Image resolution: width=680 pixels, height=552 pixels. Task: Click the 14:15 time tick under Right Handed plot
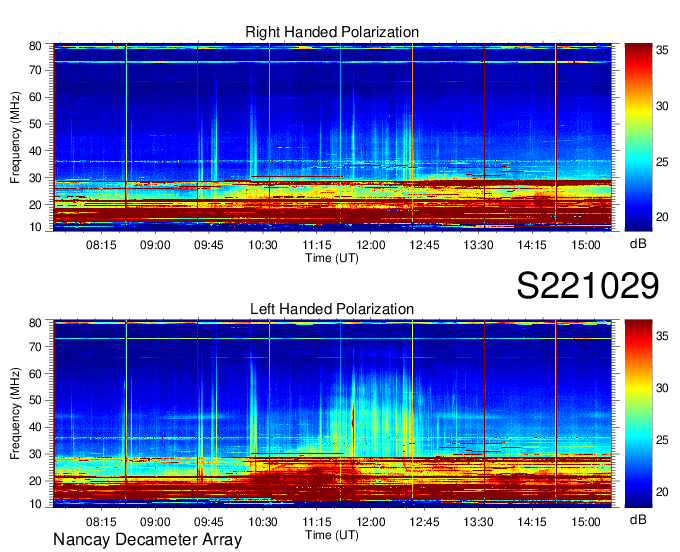532,245
